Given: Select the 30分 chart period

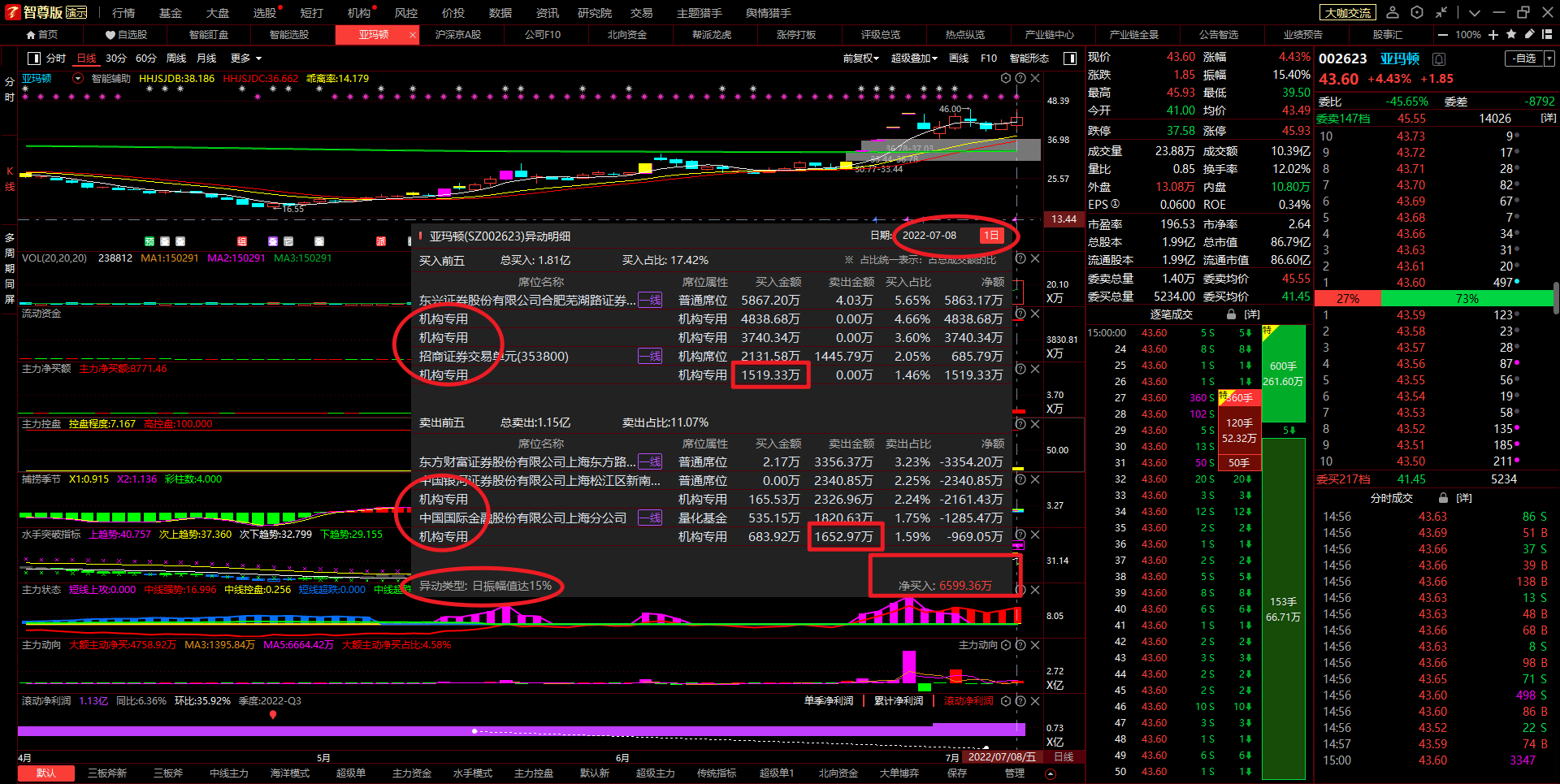Looking at the screenshot, I should pos(116,58).
